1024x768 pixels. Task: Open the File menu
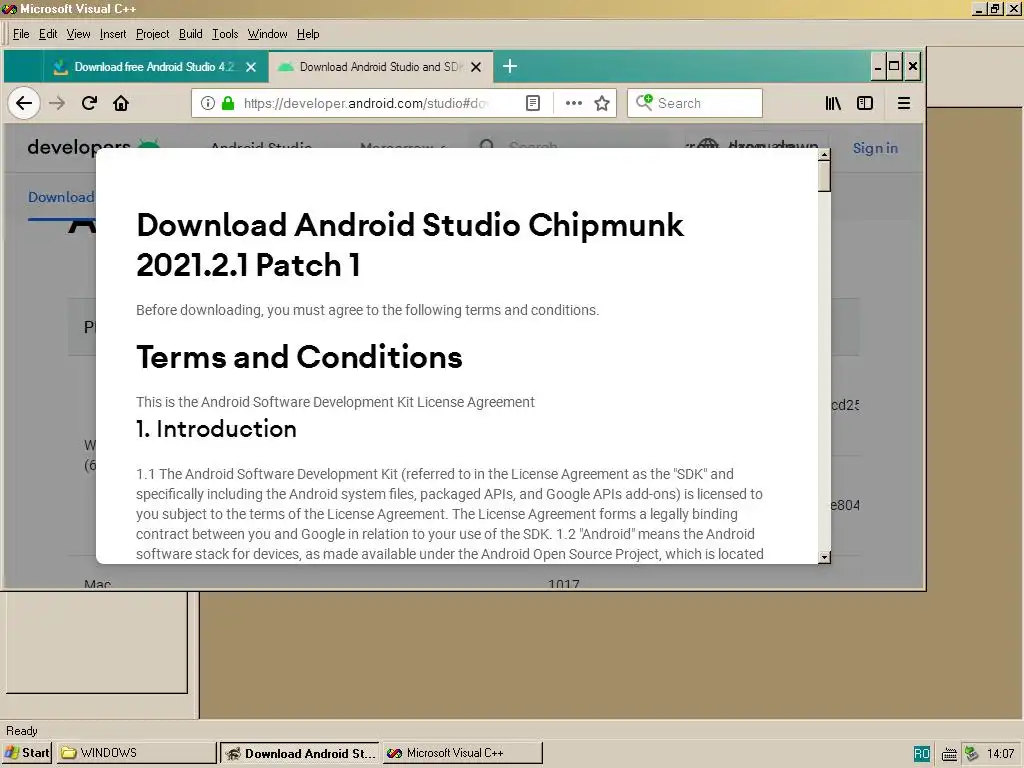[21, 34]
